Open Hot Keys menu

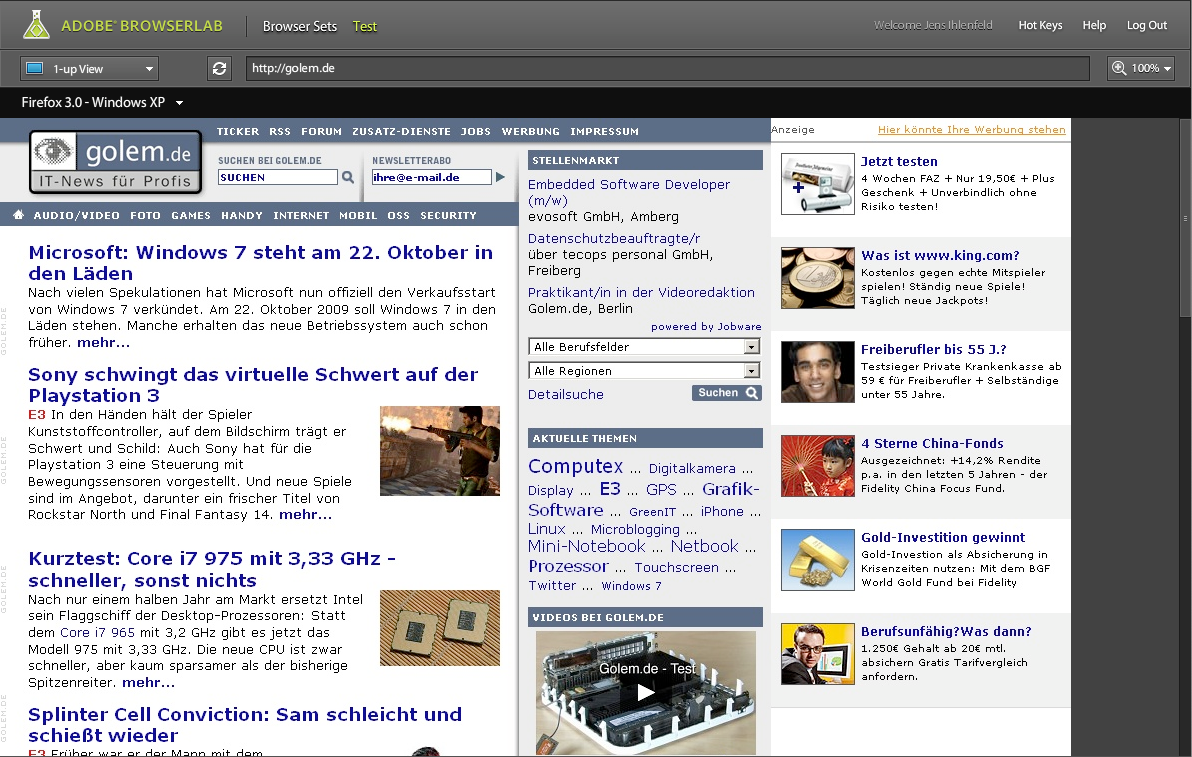(x=1040, y=25)
